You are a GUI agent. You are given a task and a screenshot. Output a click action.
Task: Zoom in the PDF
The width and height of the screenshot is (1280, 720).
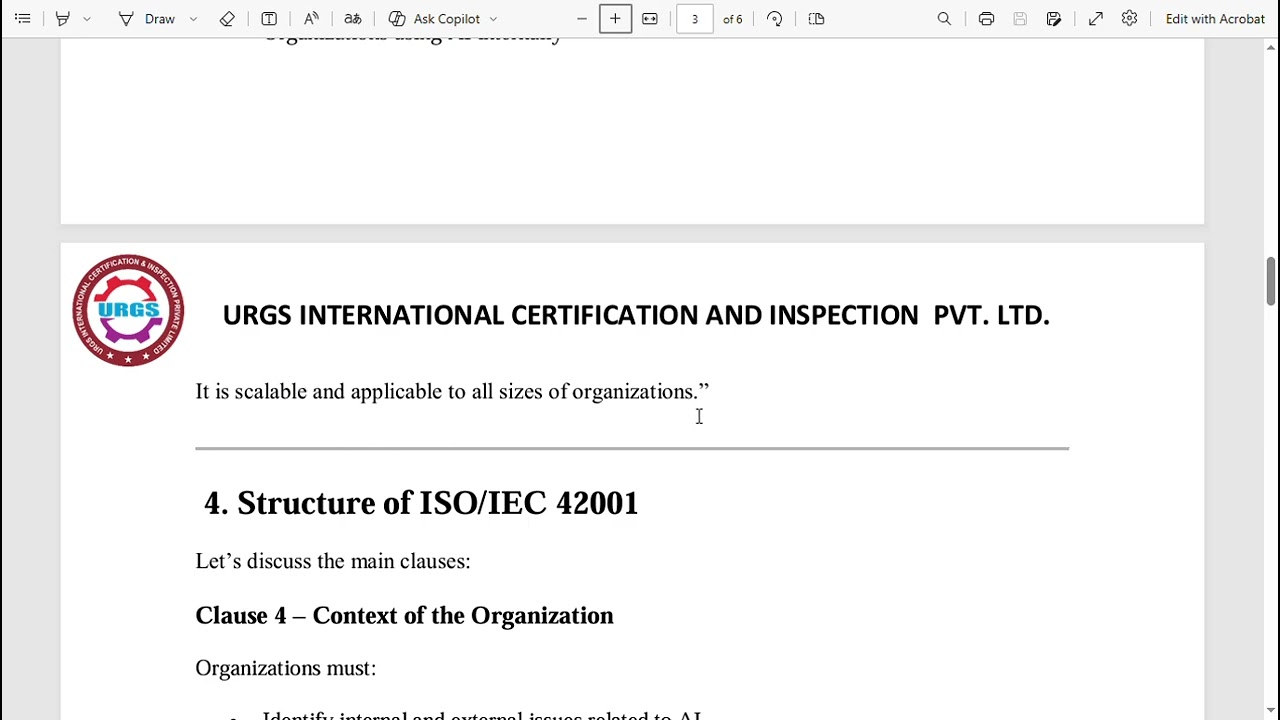(615, 19)
